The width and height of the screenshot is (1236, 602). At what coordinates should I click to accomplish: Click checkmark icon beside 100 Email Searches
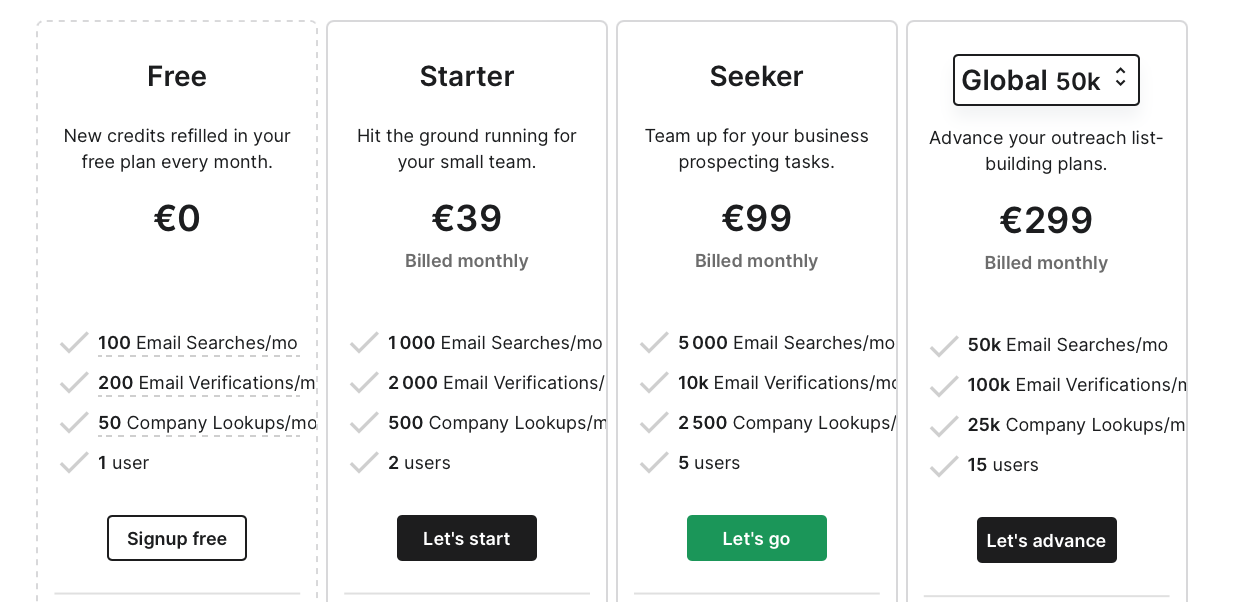[x=74, y=343]
